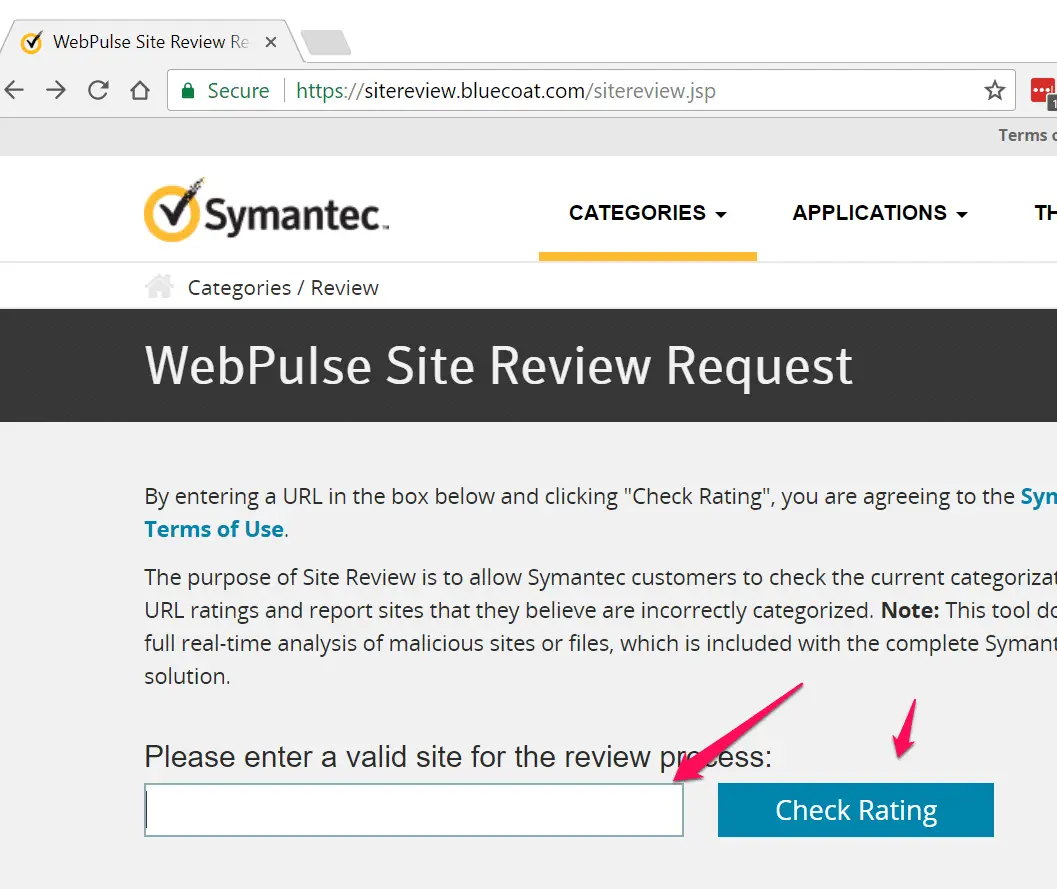Click the breadcrumb home icon
1057x889 pixels.
coord(159,288)
